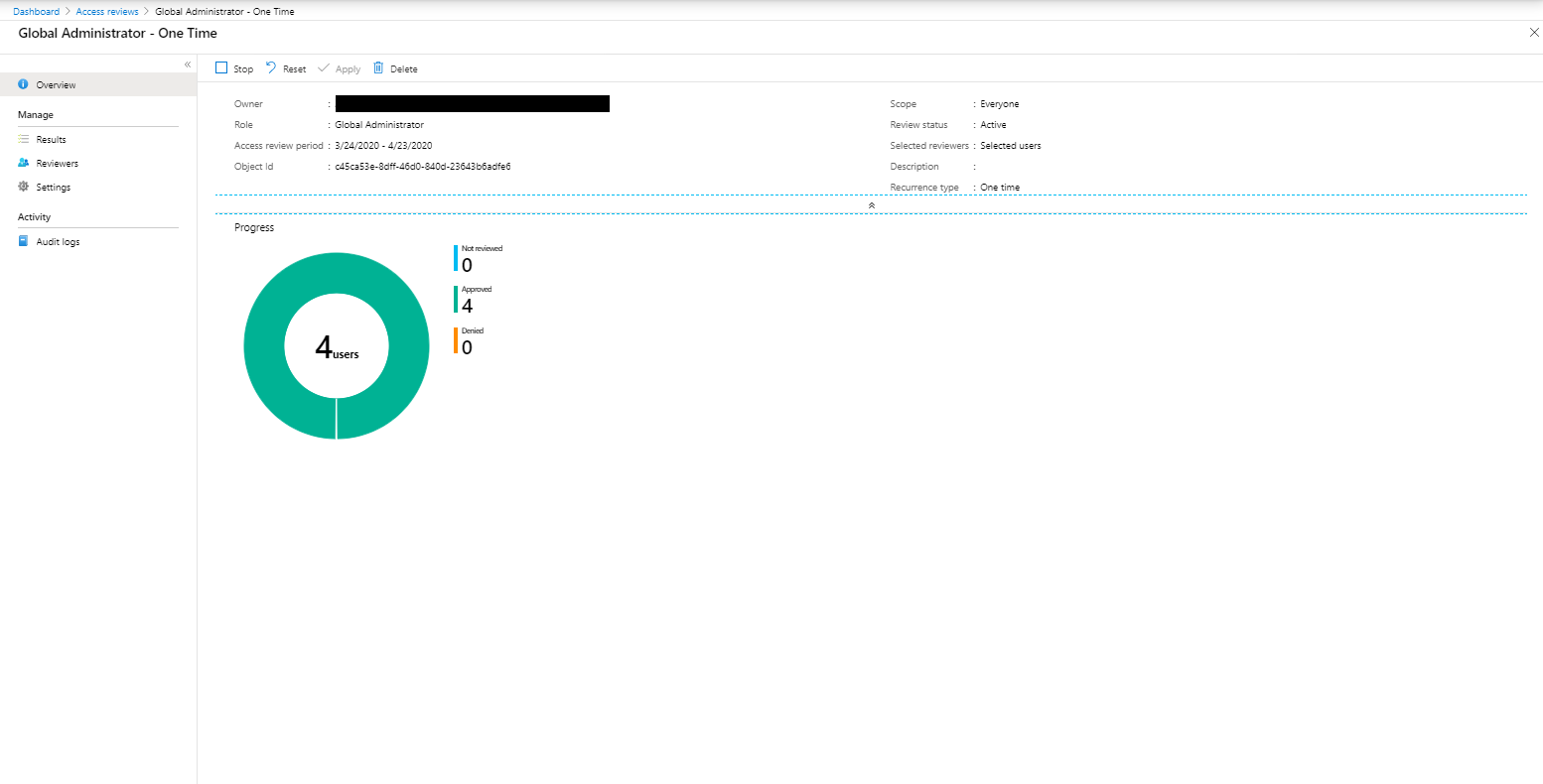The width and height of the screenshot is (1543, 784).
Task: Click the 'Owner' field label
Action: point(248,104)
